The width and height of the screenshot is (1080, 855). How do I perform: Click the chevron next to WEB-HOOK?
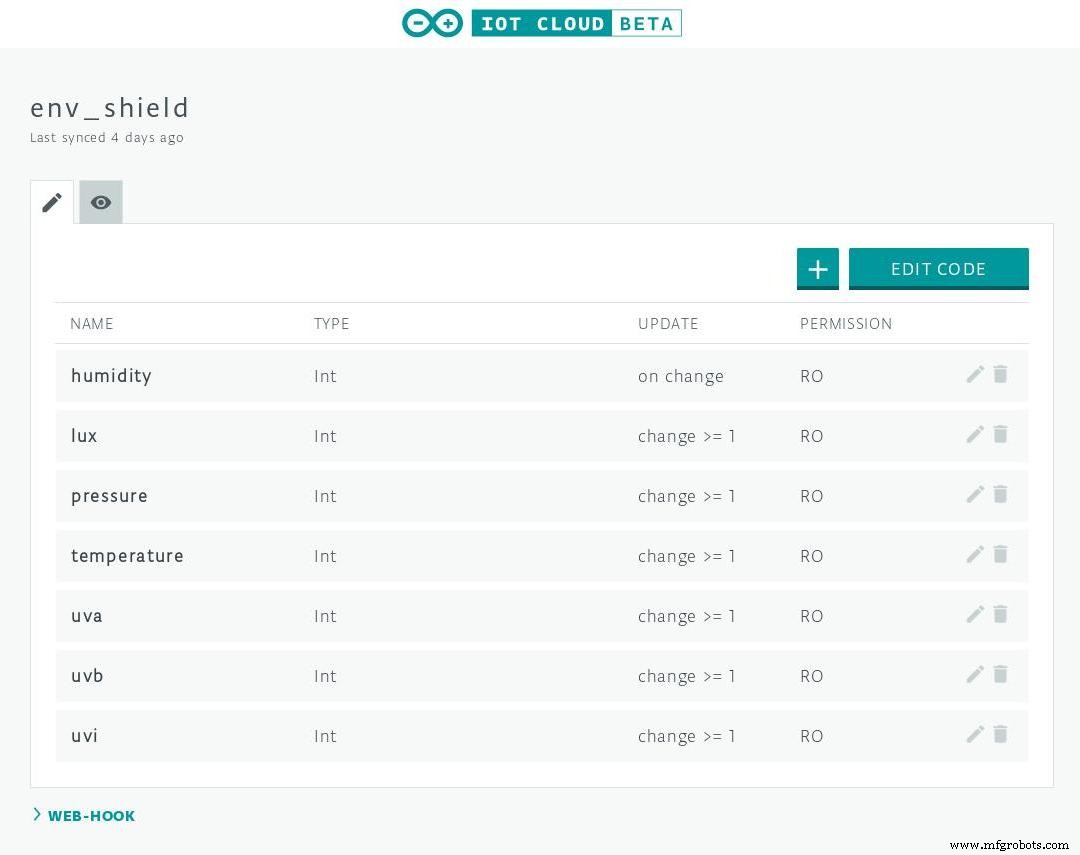pyautogui.click(x=37, y=814)
